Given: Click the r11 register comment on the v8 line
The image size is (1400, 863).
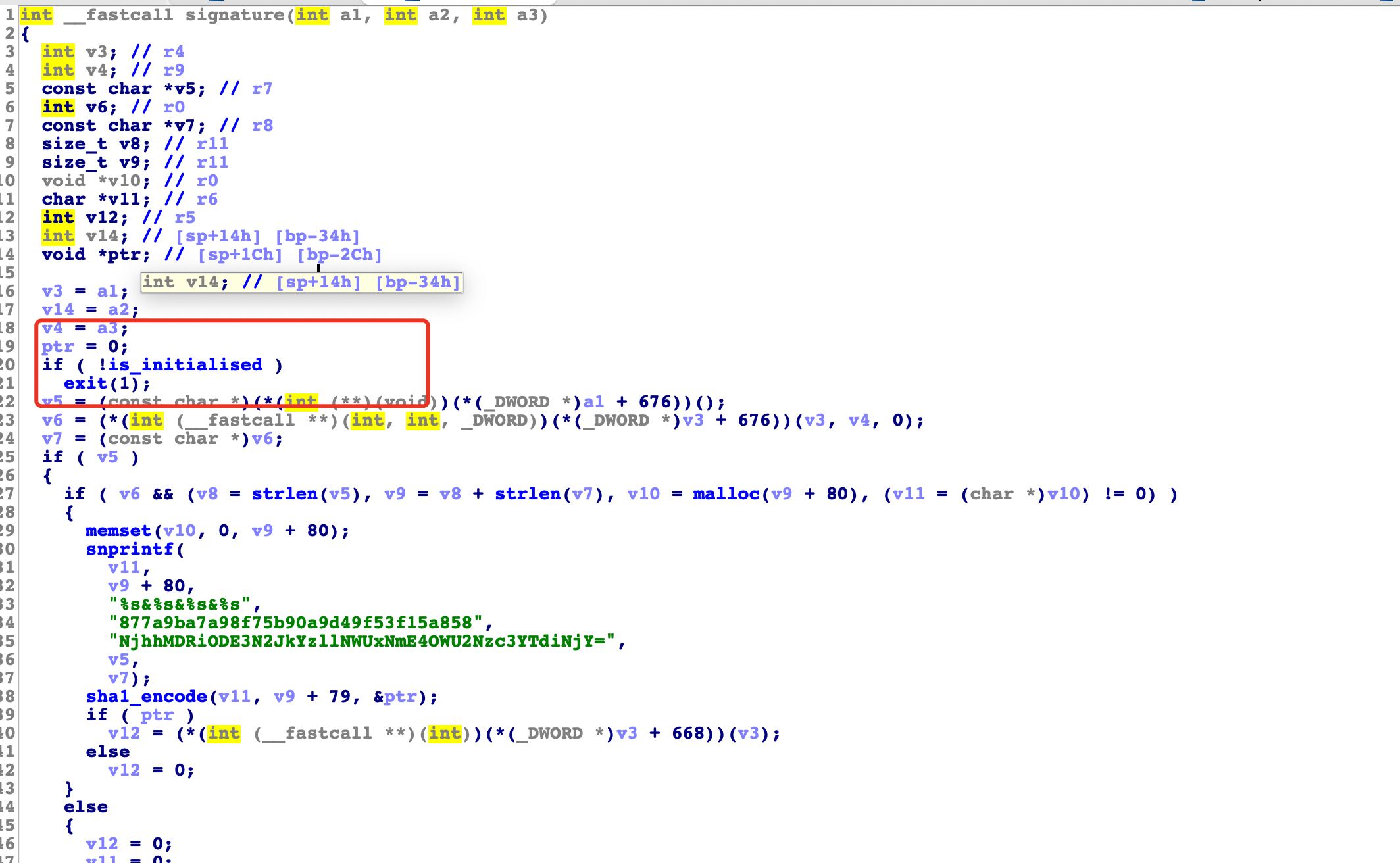Looking at the screenshot, I should pyautogui.click(x=213, y=144).
